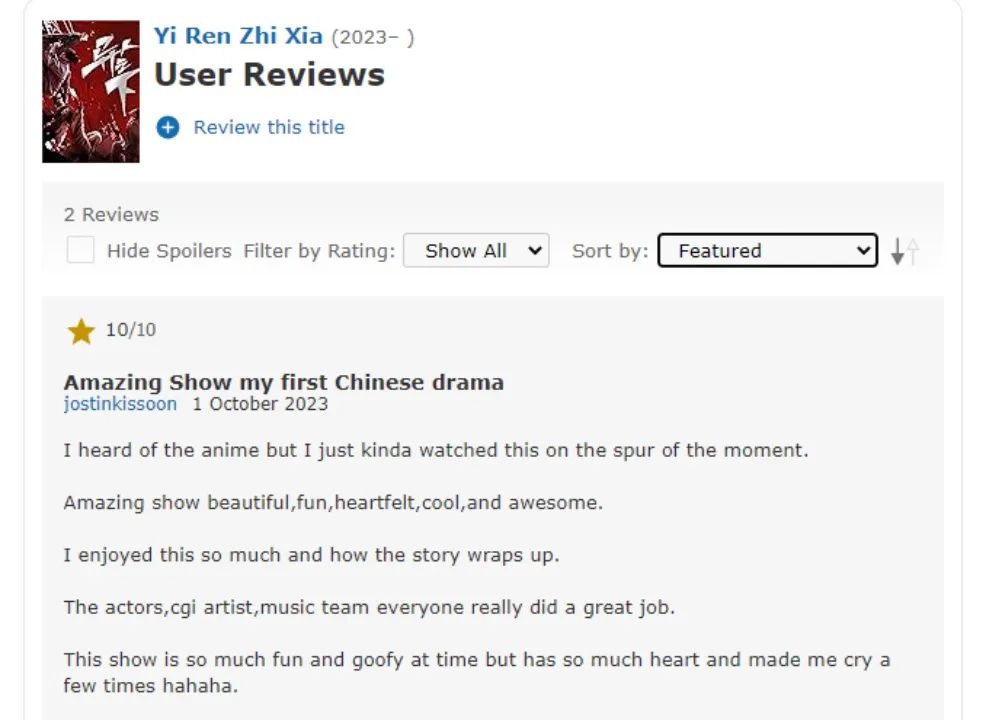The width and height of the screenshot is (986, 720).
Task: Click the year range (2023– ) text
Action: point(372,37)
